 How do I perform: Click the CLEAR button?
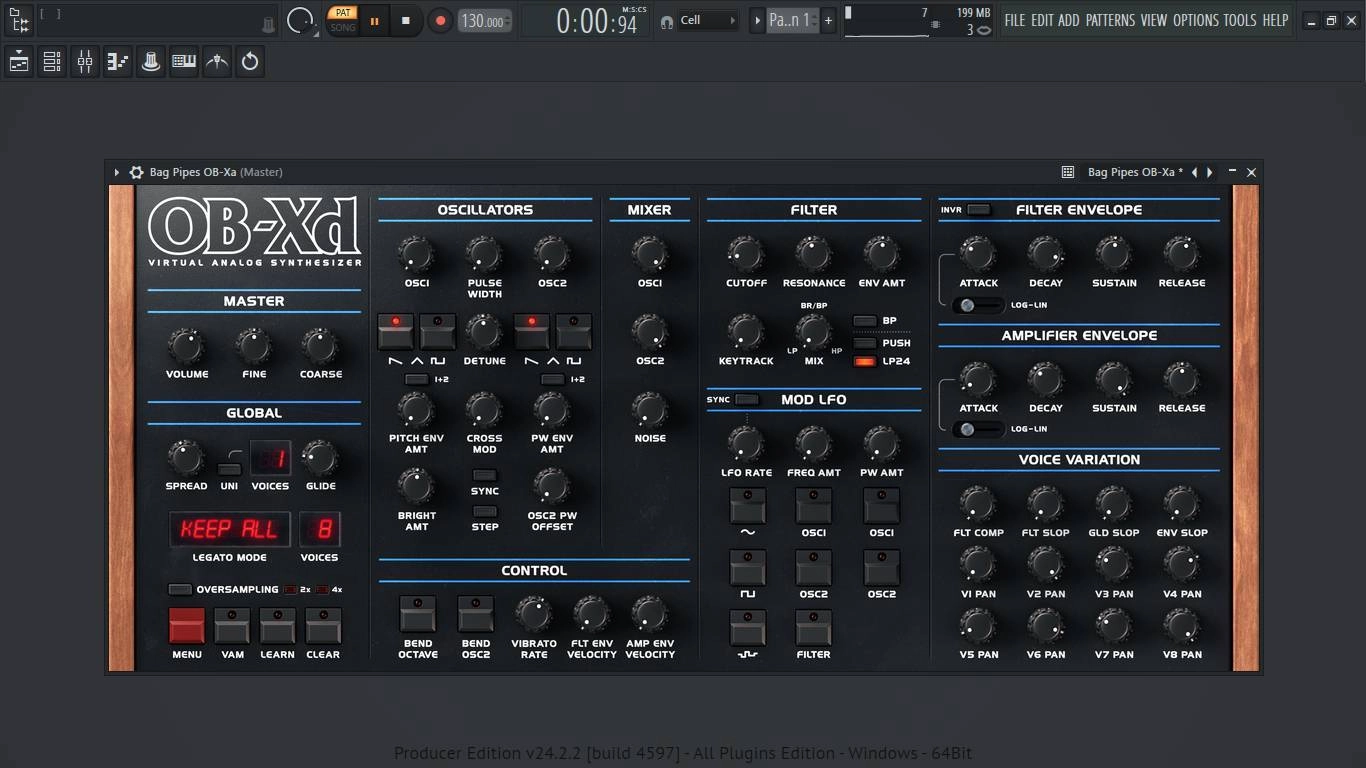pyautogui.click(x=323, y=626)
